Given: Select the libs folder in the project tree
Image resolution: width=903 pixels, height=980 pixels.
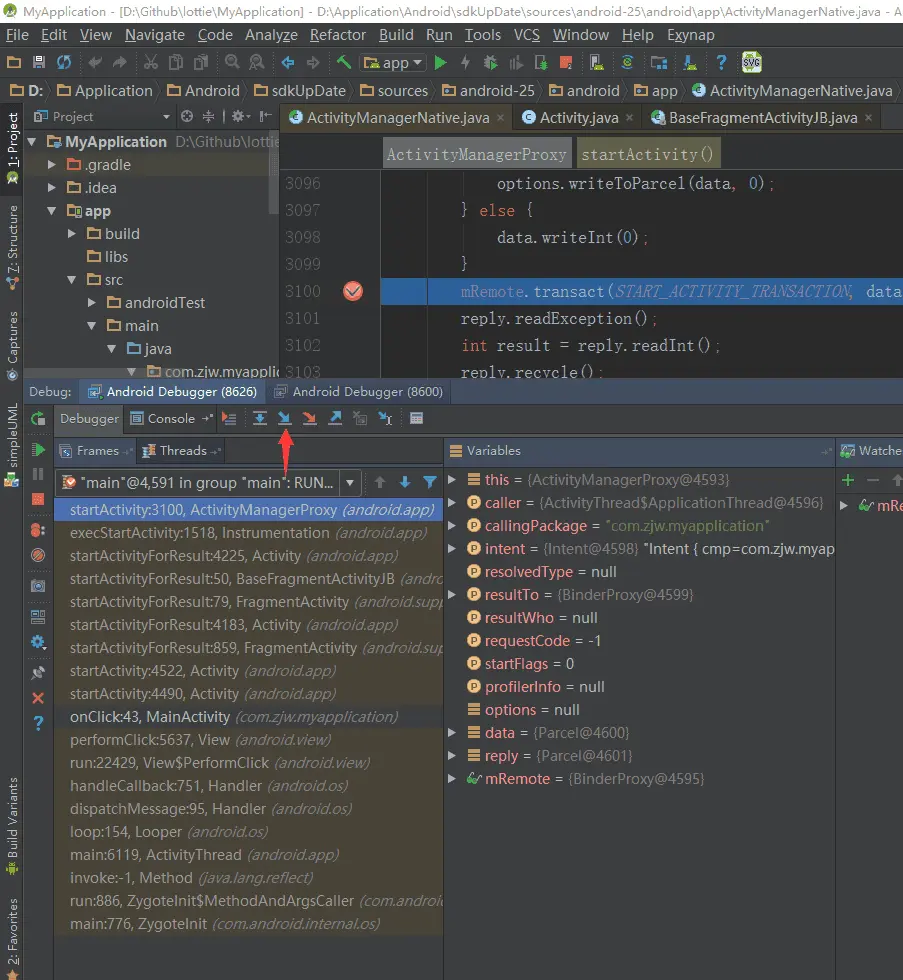Looking at the screenshot, I should (107, 257).
